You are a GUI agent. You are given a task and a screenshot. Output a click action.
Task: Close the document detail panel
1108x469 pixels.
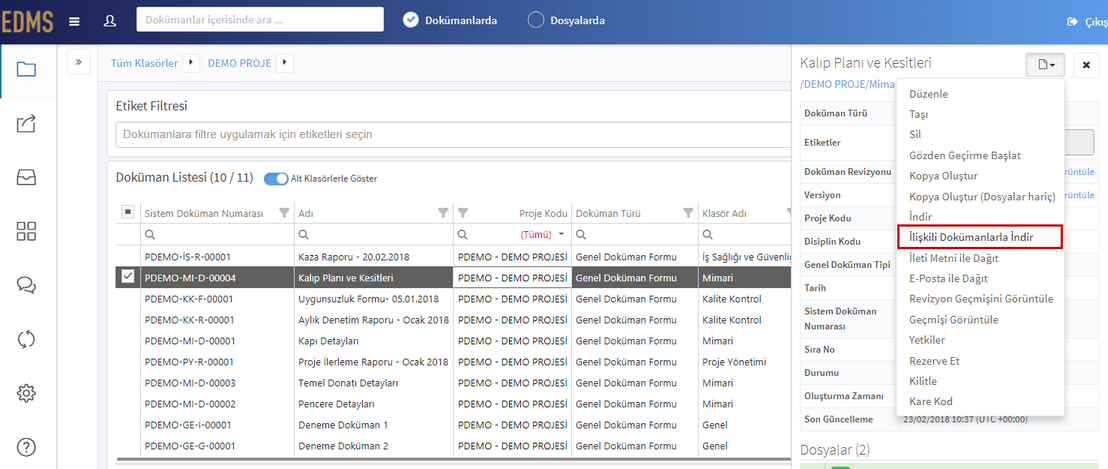(1086, 65)
